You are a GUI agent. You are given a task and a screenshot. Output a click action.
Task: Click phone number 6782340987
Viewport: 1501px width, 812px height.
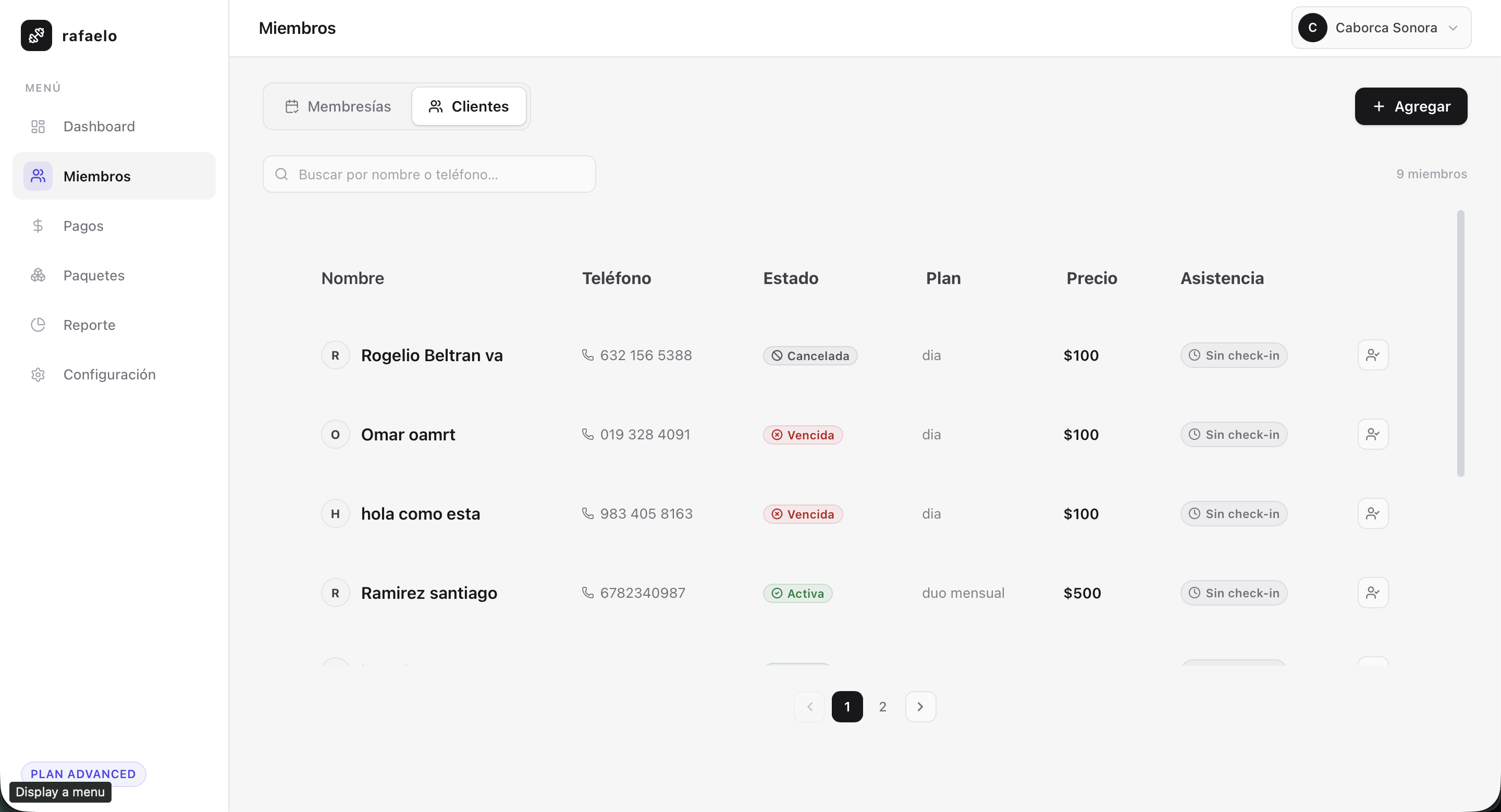[643, 593]
